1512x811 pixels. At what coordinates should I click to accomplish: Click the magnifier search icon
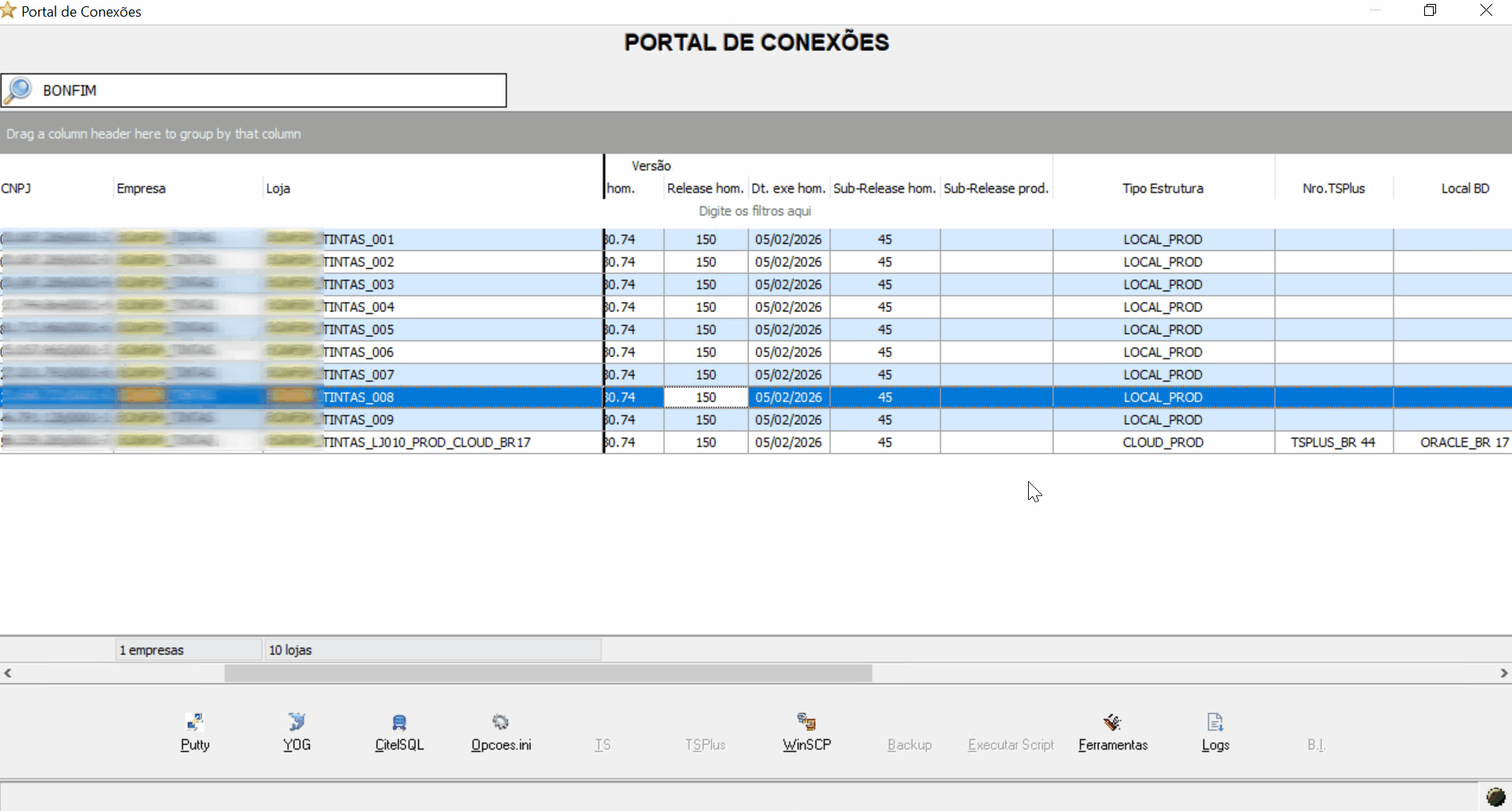coord(17,90)
